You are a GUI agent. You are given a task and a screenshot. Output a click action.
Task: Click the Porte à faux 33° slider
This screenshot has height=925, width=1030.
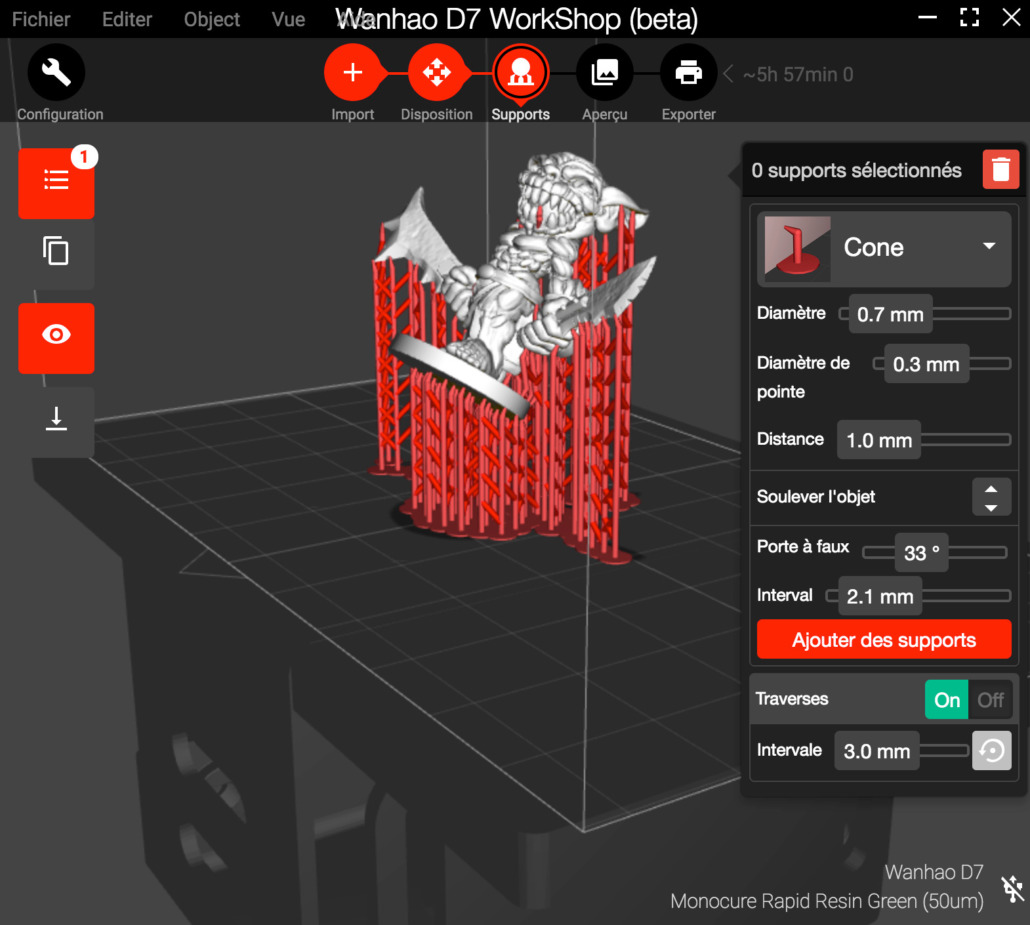click(x=935, y=553)
